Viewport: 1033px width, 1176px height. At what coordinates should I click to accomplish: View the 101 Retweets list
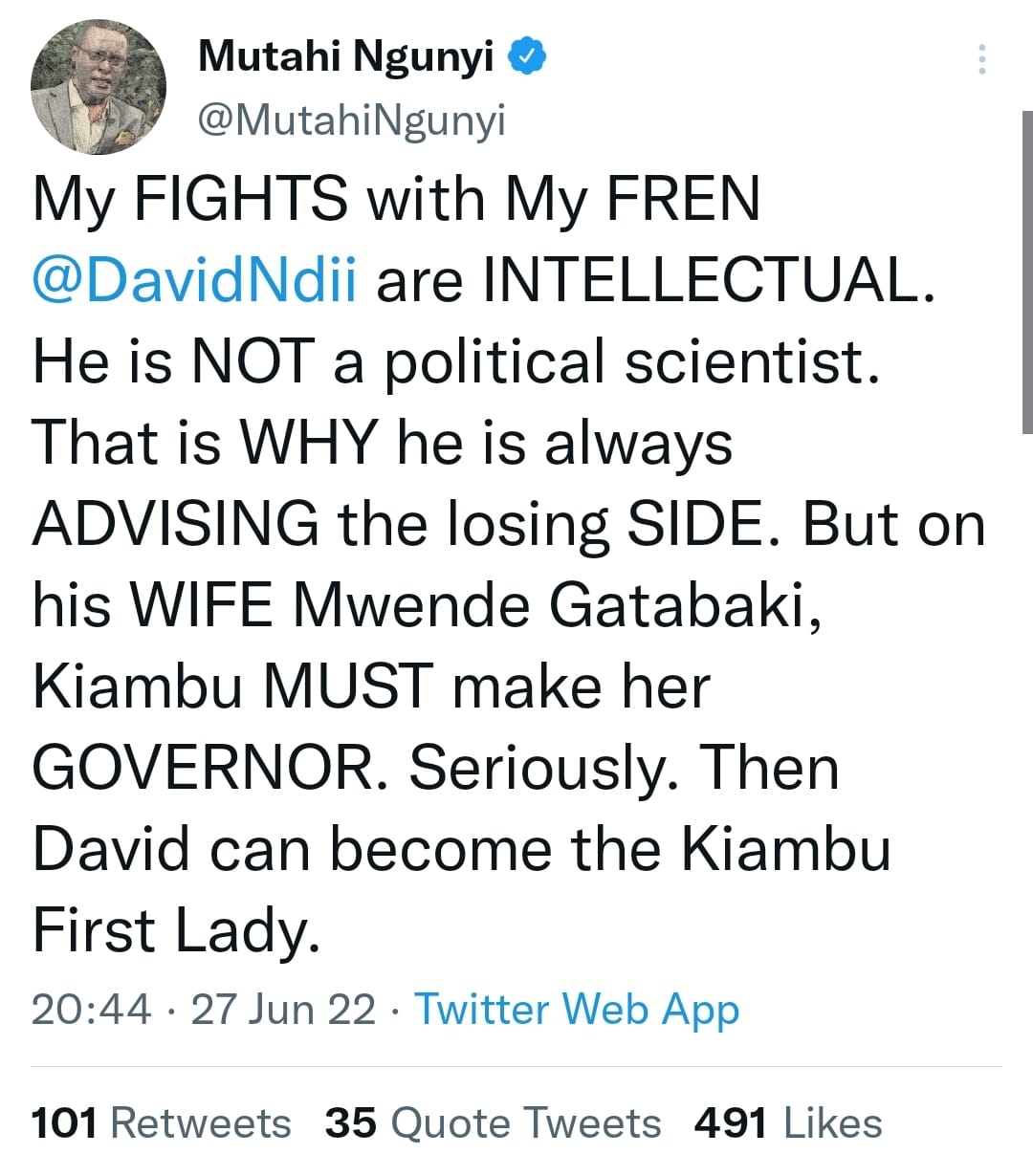[161, 1123]
